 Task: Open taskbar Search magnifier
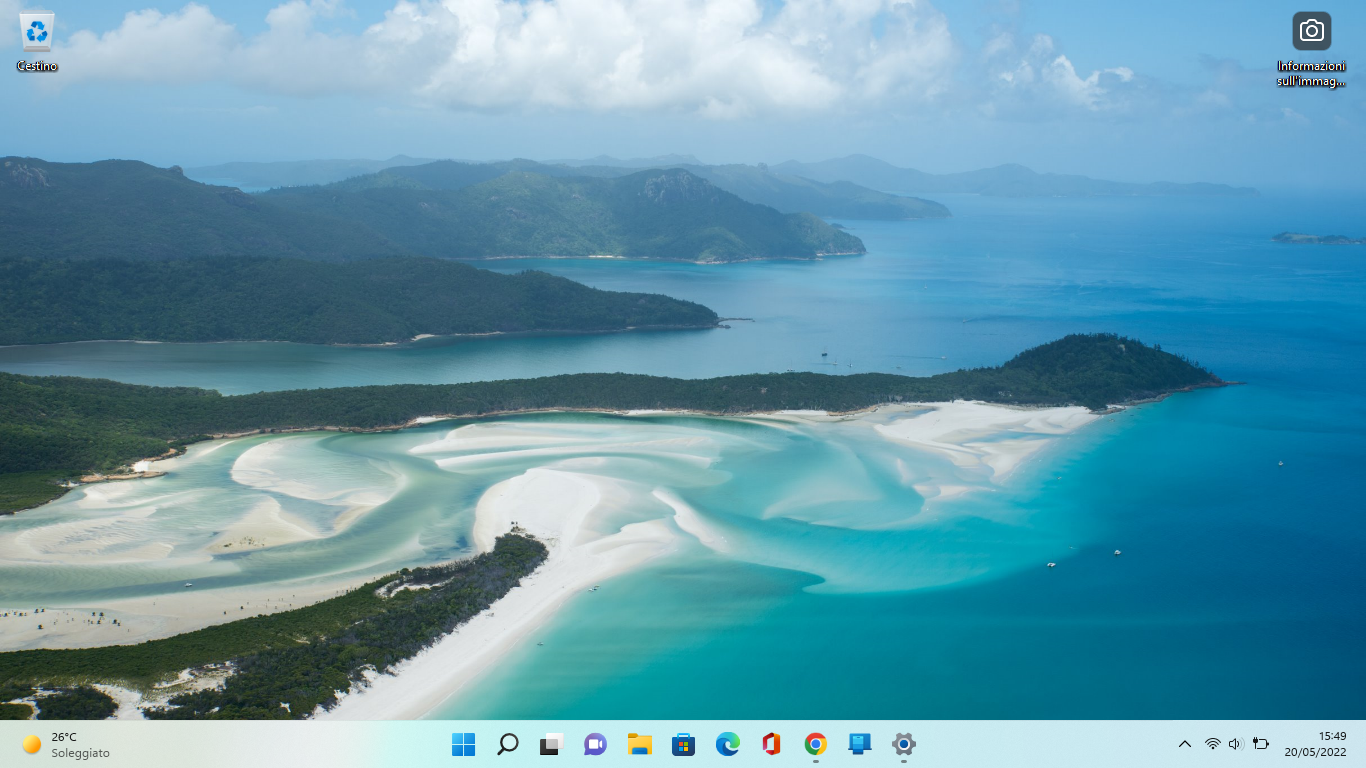tap(508, 744)
